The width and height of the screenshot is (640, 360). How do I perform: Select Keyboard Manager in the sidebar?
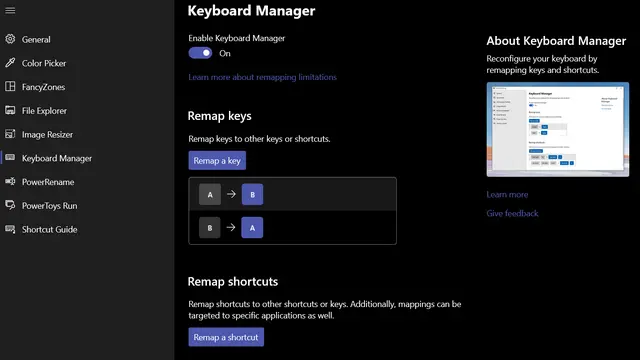[57, 158]
